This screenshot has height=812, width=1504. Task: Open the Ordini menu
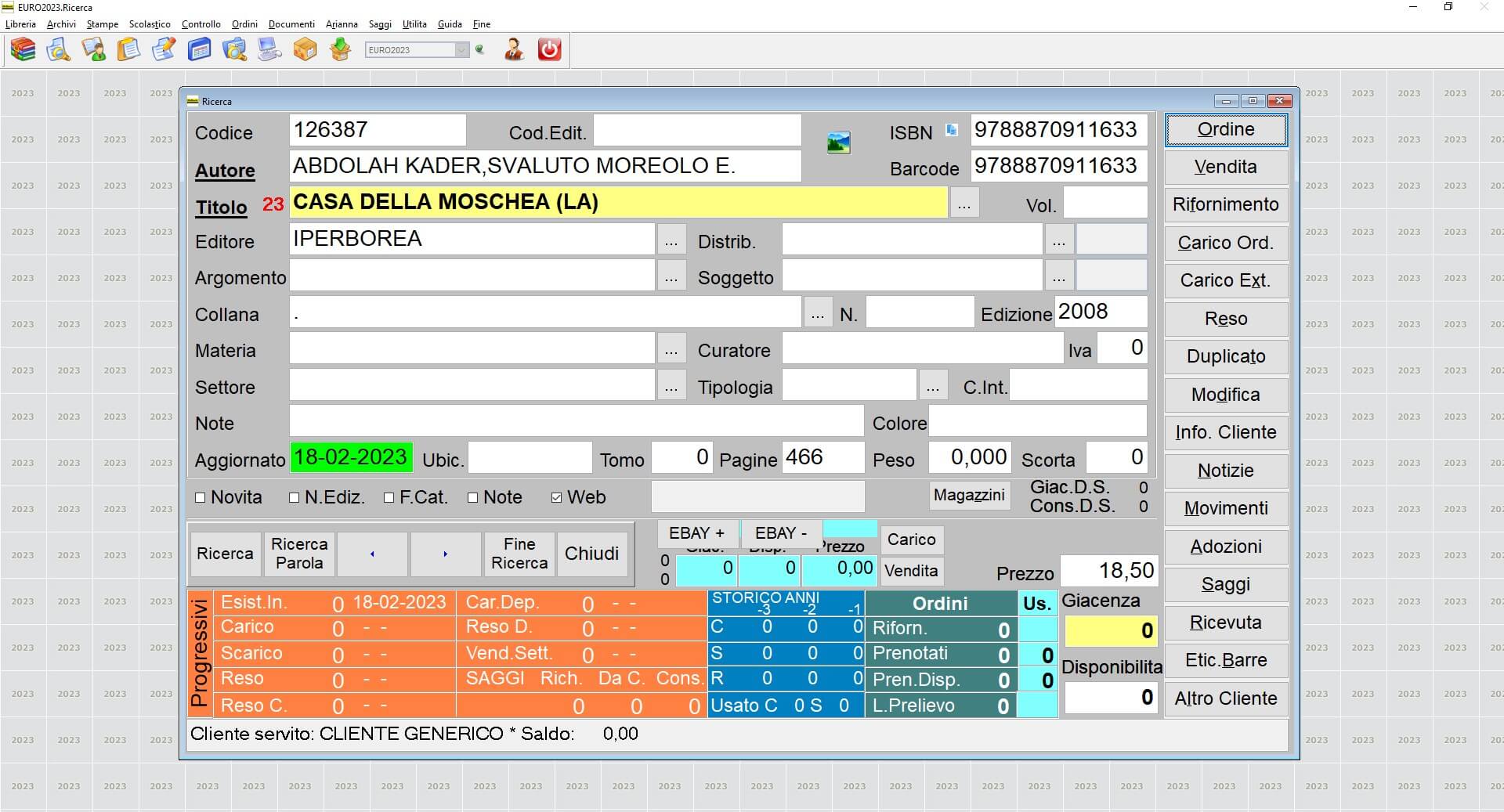[x=245, y=24]
